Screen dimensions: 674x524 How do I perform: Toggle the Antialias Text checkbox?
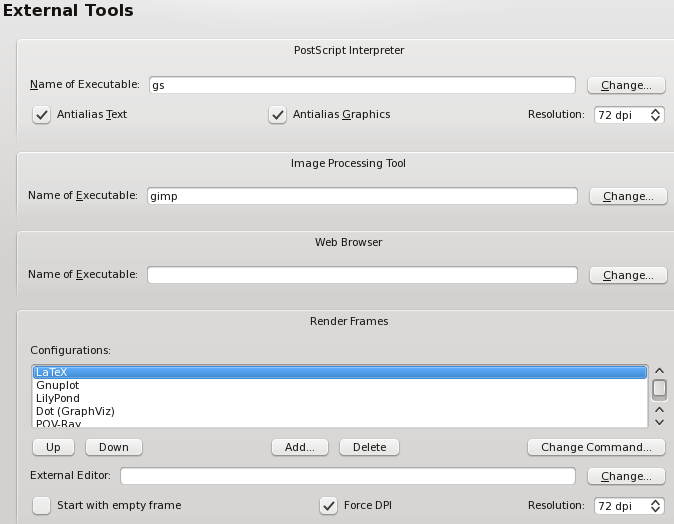tap(41, 115)
